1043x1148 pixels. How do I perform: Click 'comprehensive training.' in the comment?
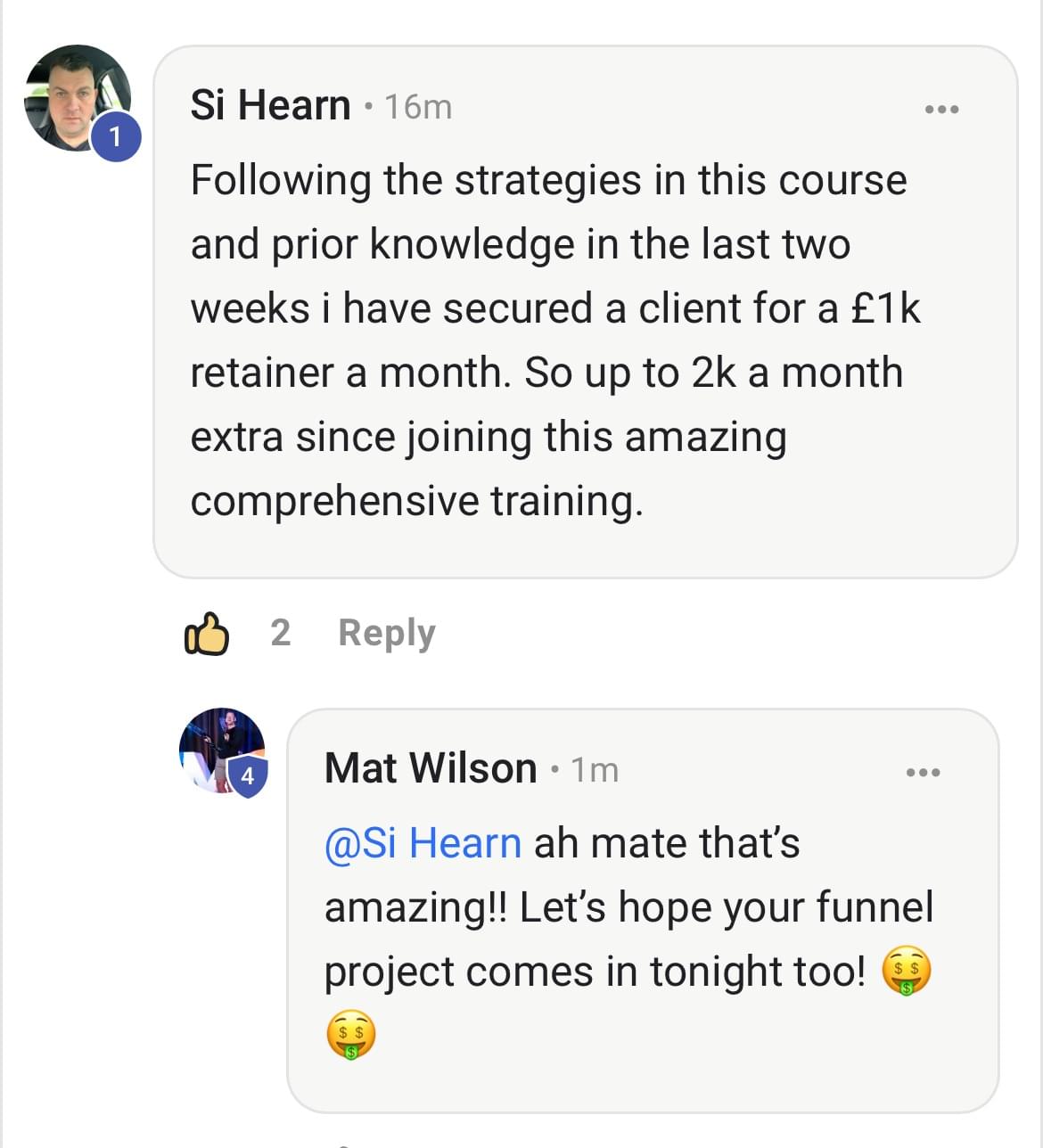416,501
